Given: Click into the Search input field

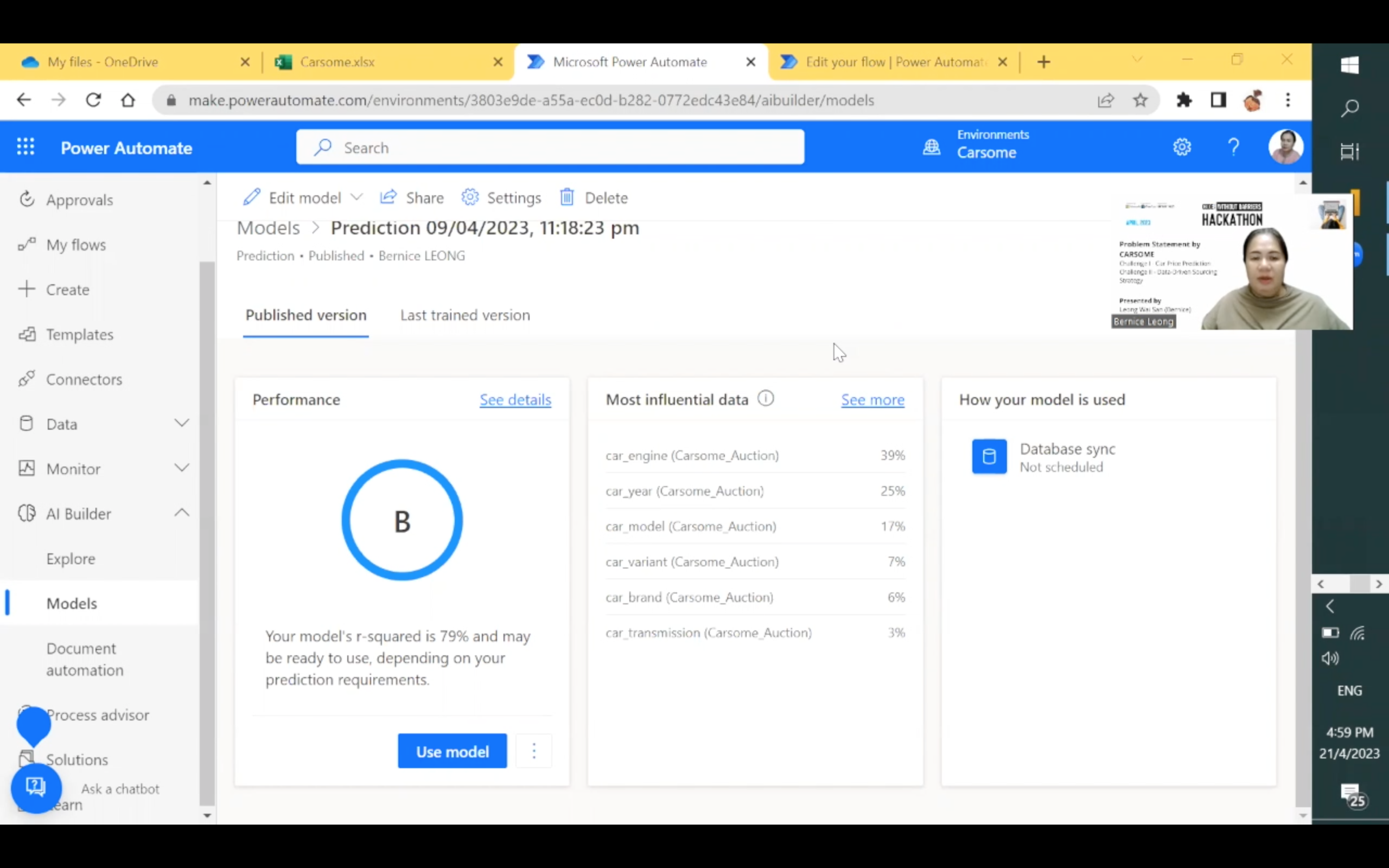Looking at the screenshot, I should 550,148.
